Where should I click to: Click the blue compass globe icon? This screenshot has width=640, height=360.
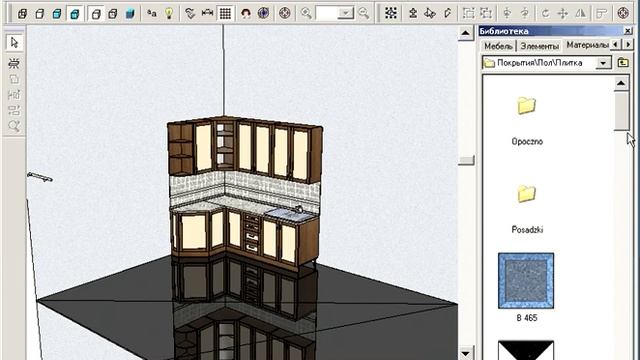tap(264, 13)
